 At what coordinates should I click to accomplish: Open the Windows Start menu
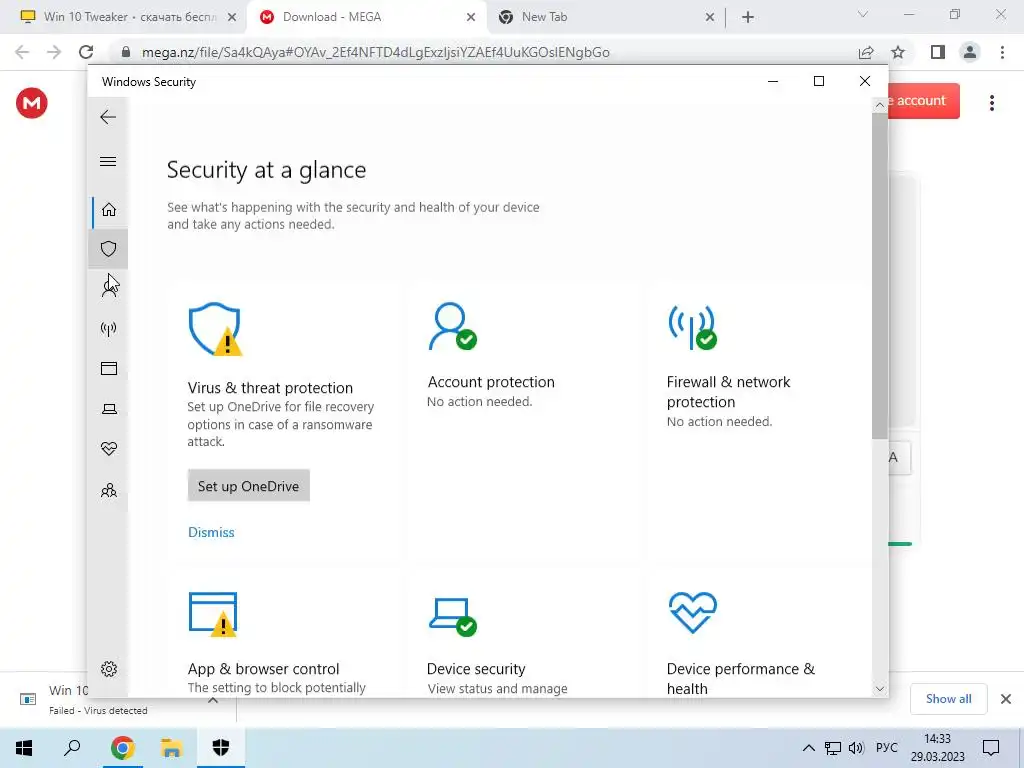click(24, 748)
